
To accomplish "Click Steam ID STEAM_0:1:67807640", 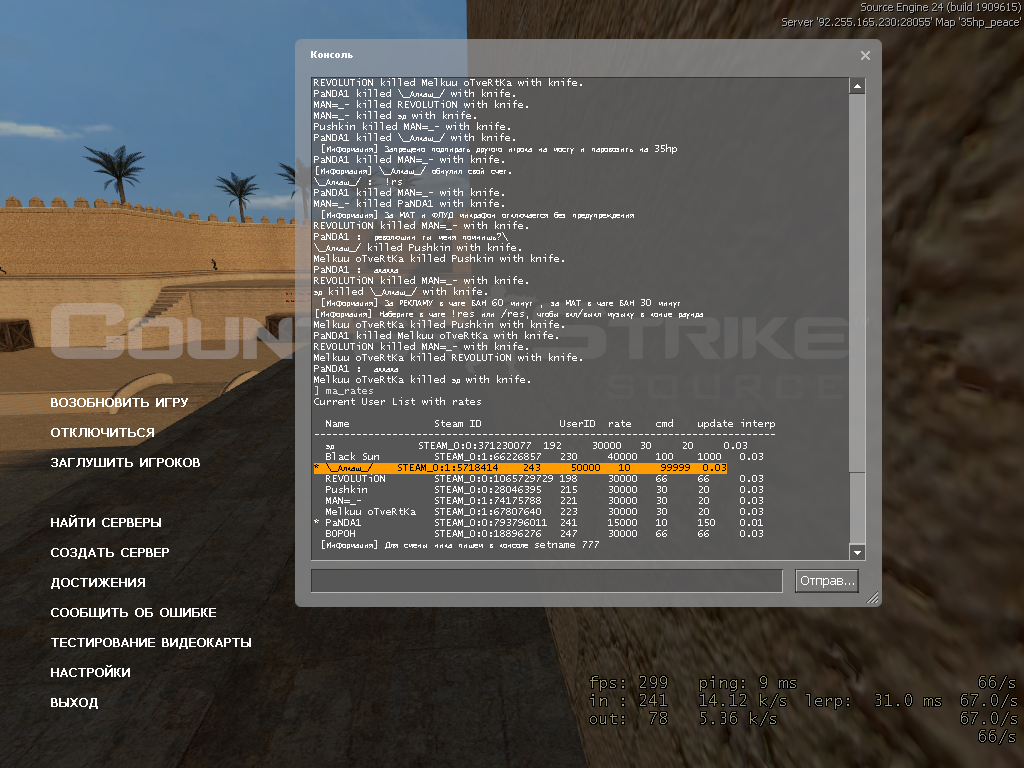I will (488, 512).
